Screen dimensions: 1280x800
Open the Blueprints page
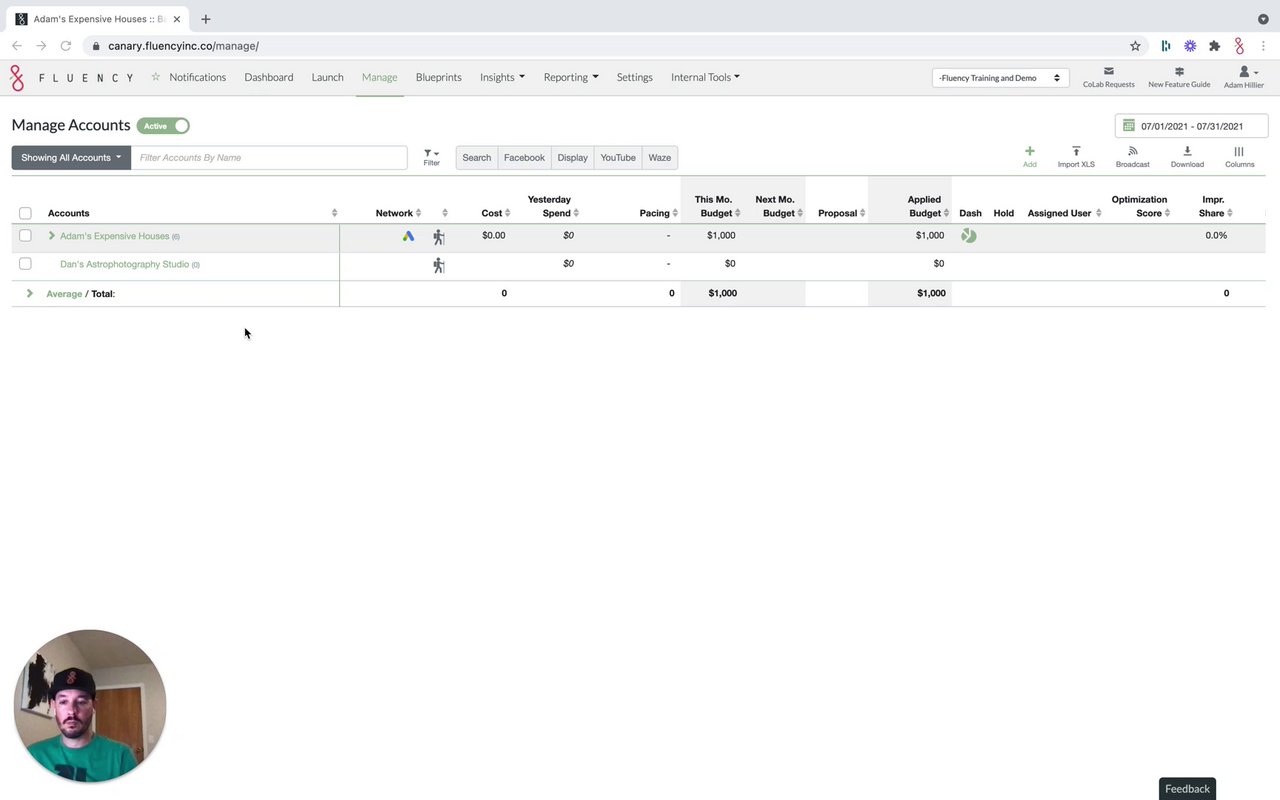click(x=439, y=77)
